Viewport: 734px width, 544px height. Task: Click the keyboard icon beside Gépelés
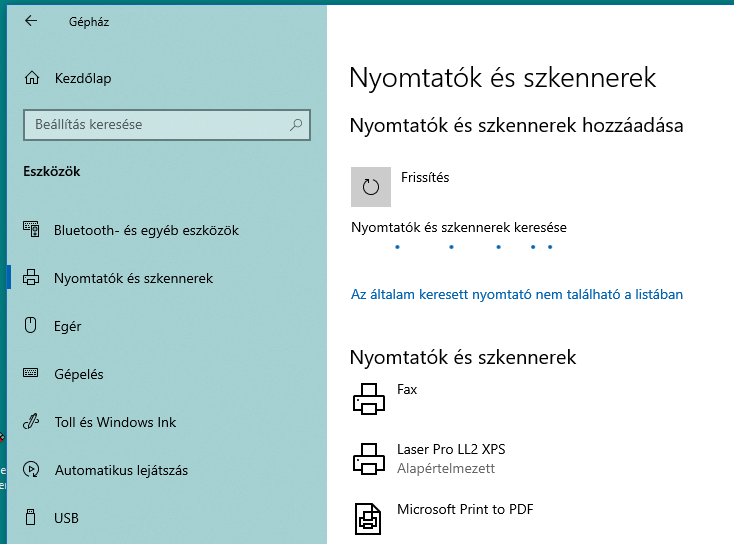pos(31,373)
